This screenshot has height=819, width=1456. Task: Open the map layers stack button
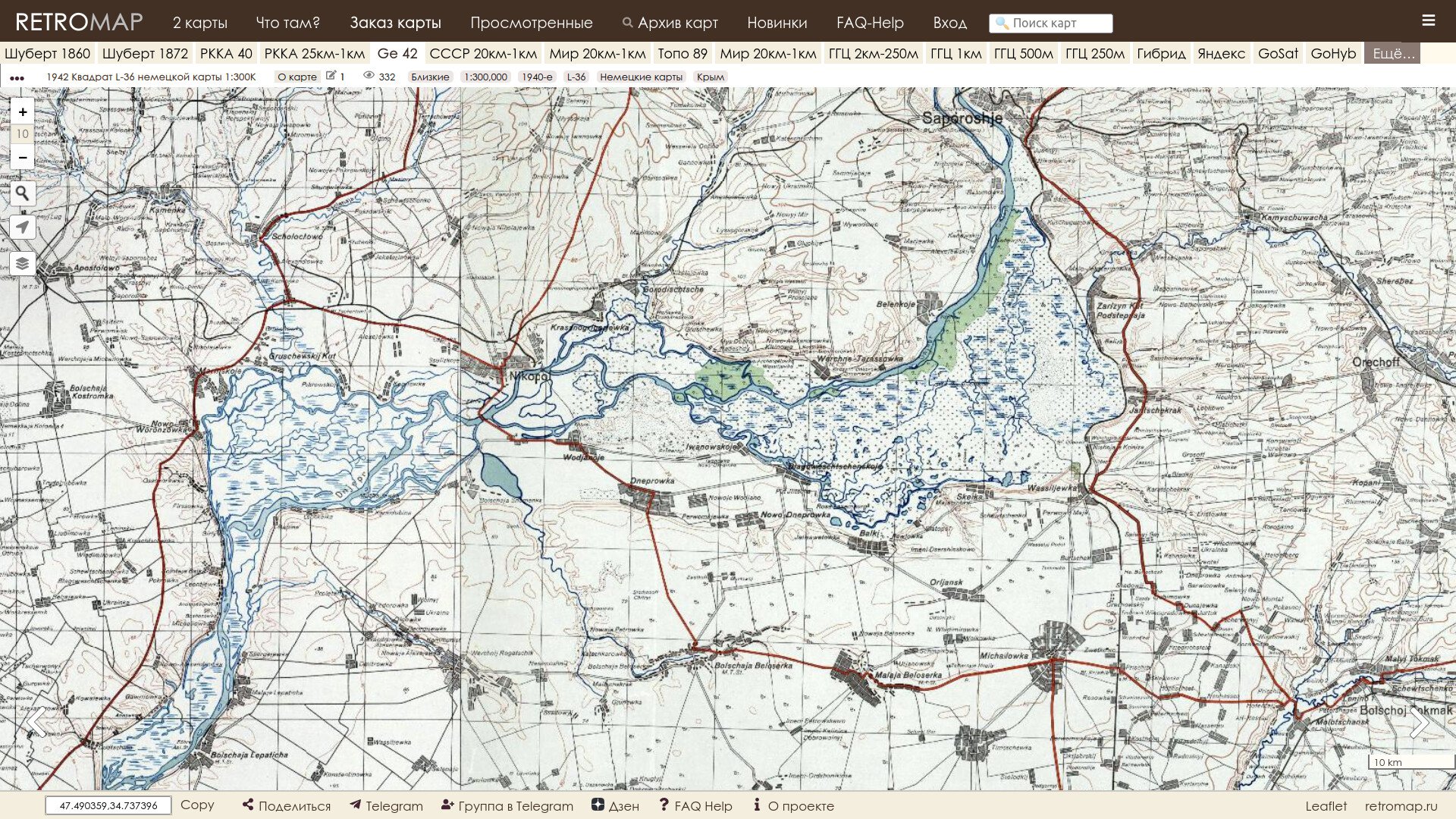click(23, 263)
